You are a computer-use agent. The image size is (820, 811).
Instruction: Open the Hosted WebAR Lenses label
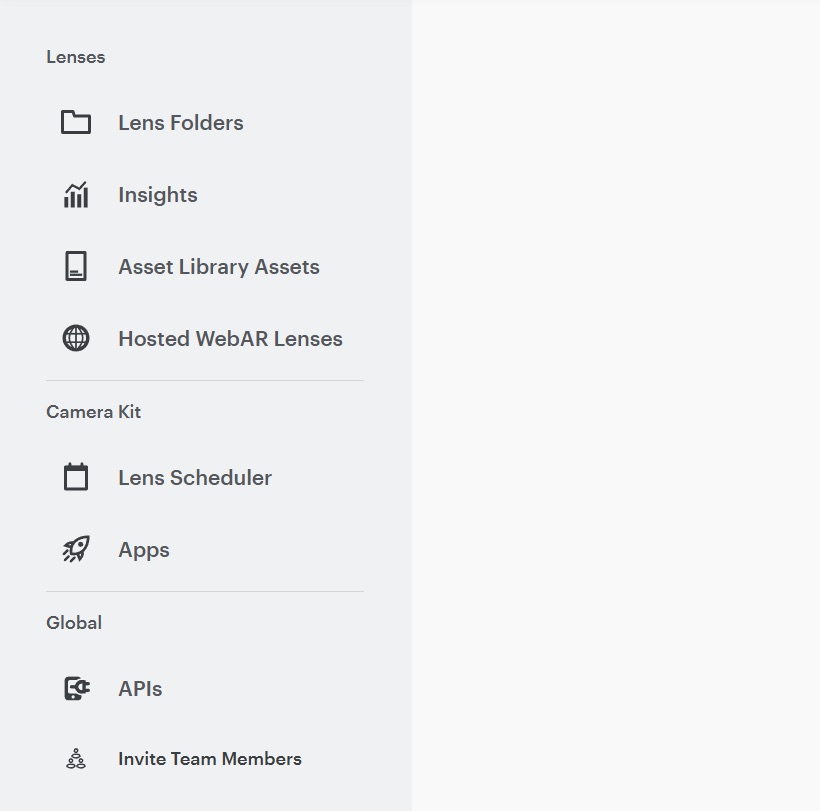231,339
